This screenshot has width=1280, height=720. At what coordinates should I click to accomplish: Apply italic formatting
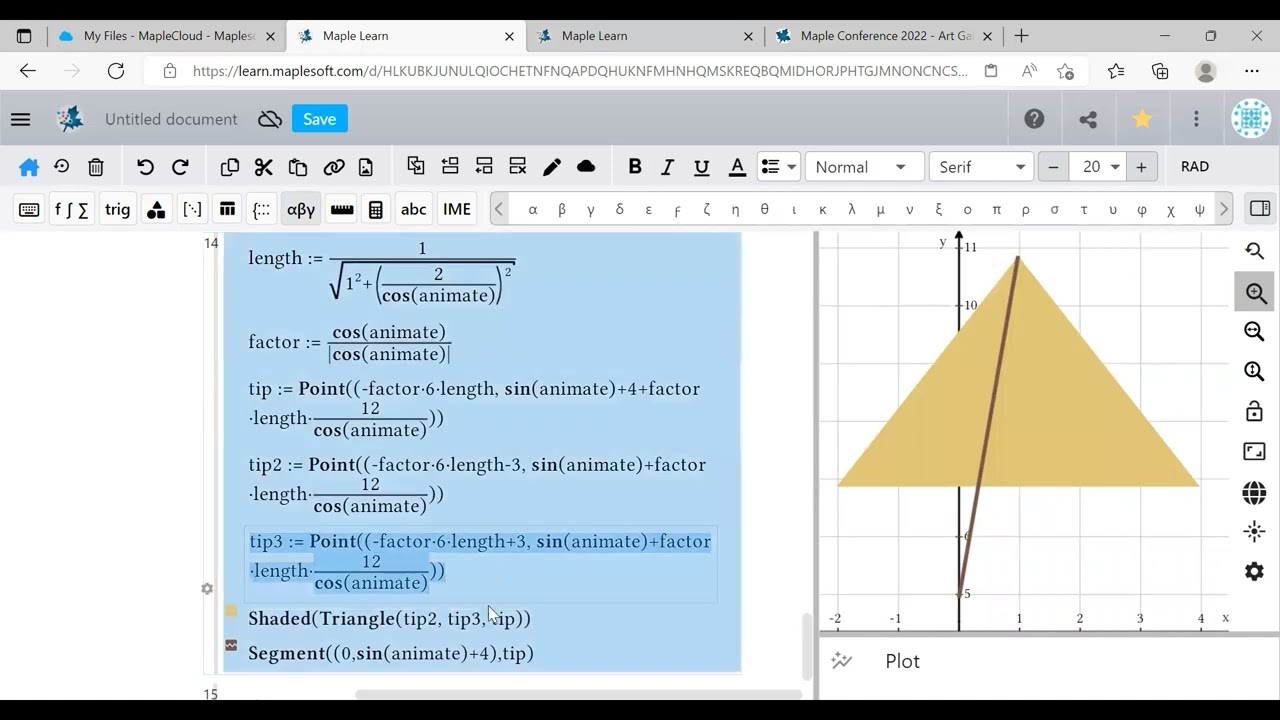point(668,167)
